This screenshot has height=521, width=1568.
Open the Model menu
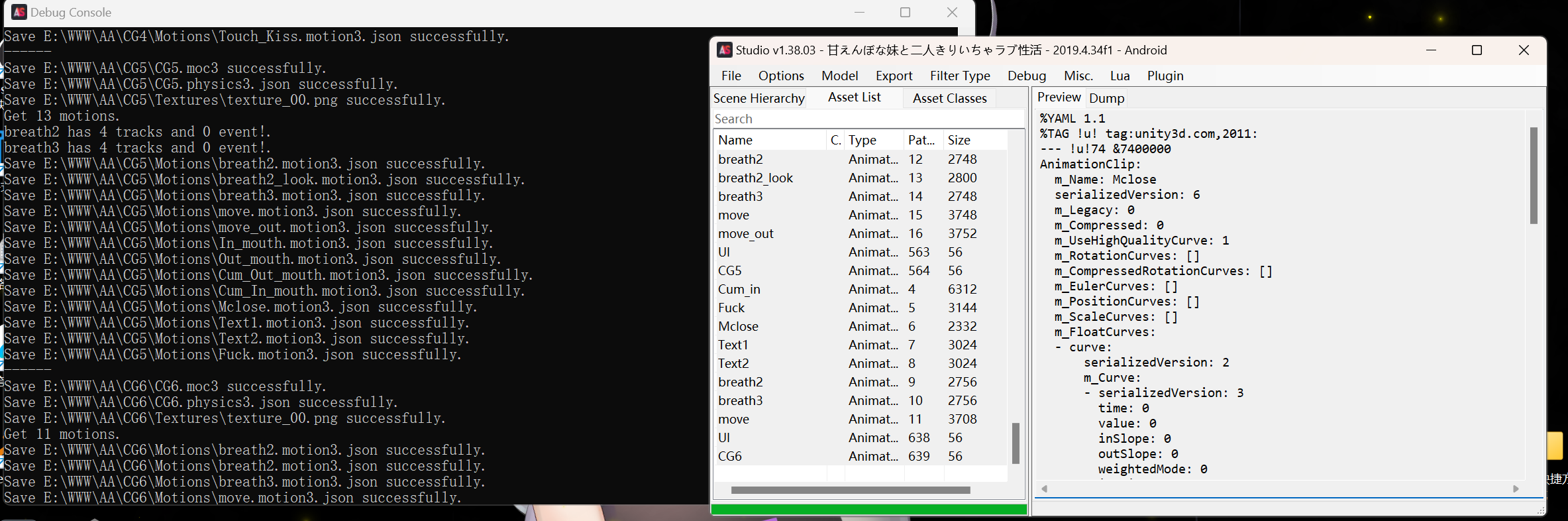tap(839, 76)
